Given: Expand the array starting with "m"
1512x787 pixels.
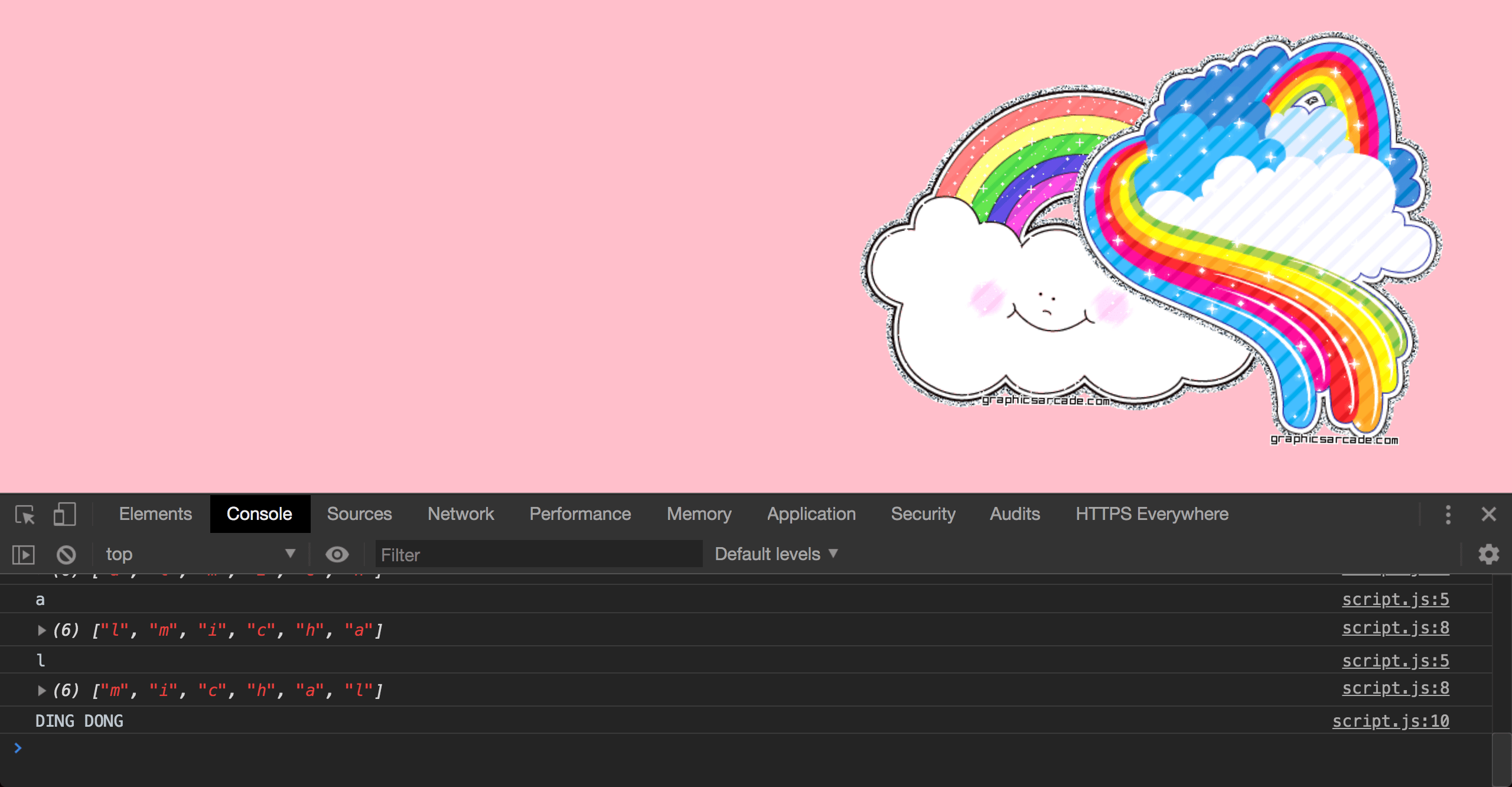Looking at the screenshot, I should tap(41, 691).
